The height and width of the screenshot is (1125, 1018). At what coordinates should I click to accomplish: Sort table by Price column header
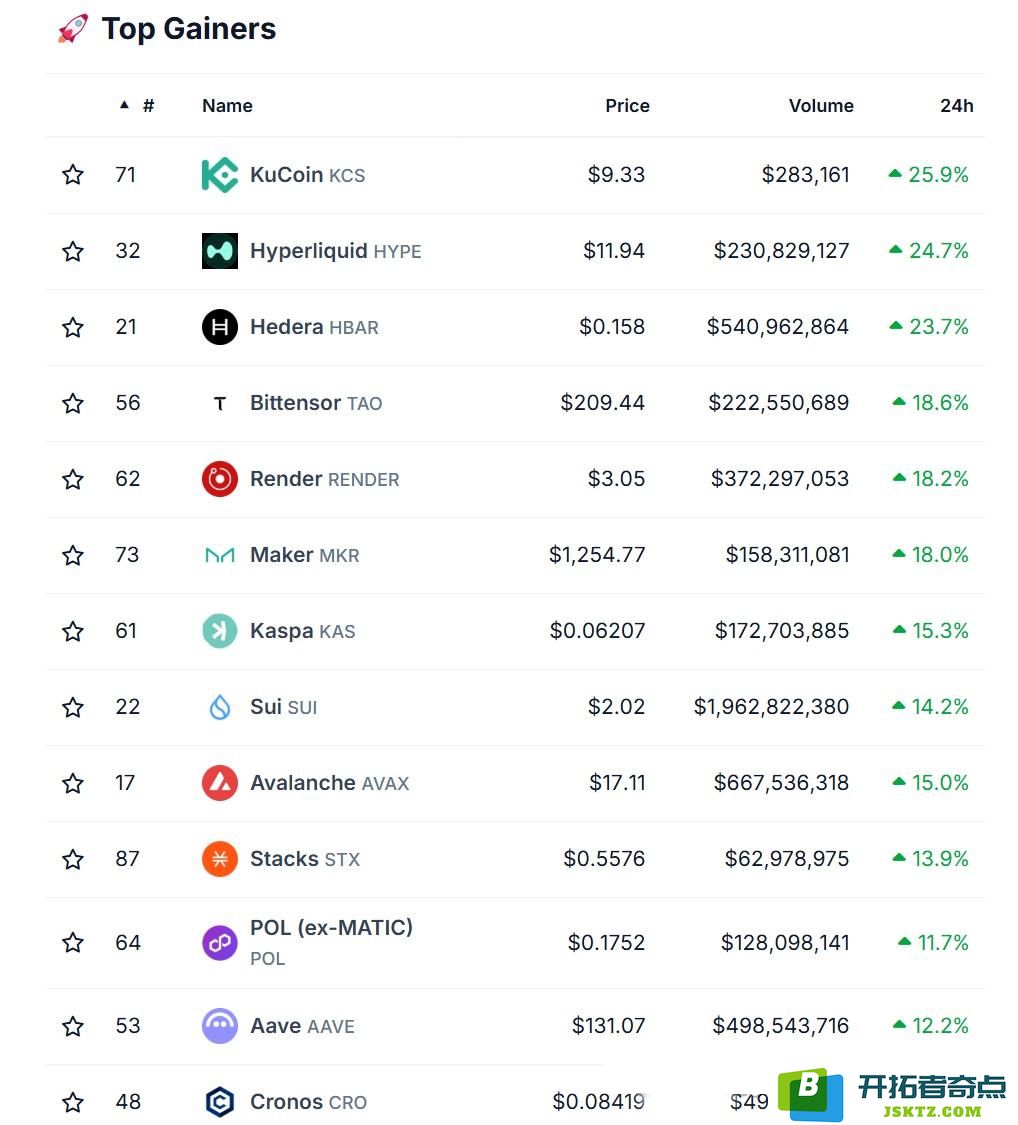pos(627,106)
